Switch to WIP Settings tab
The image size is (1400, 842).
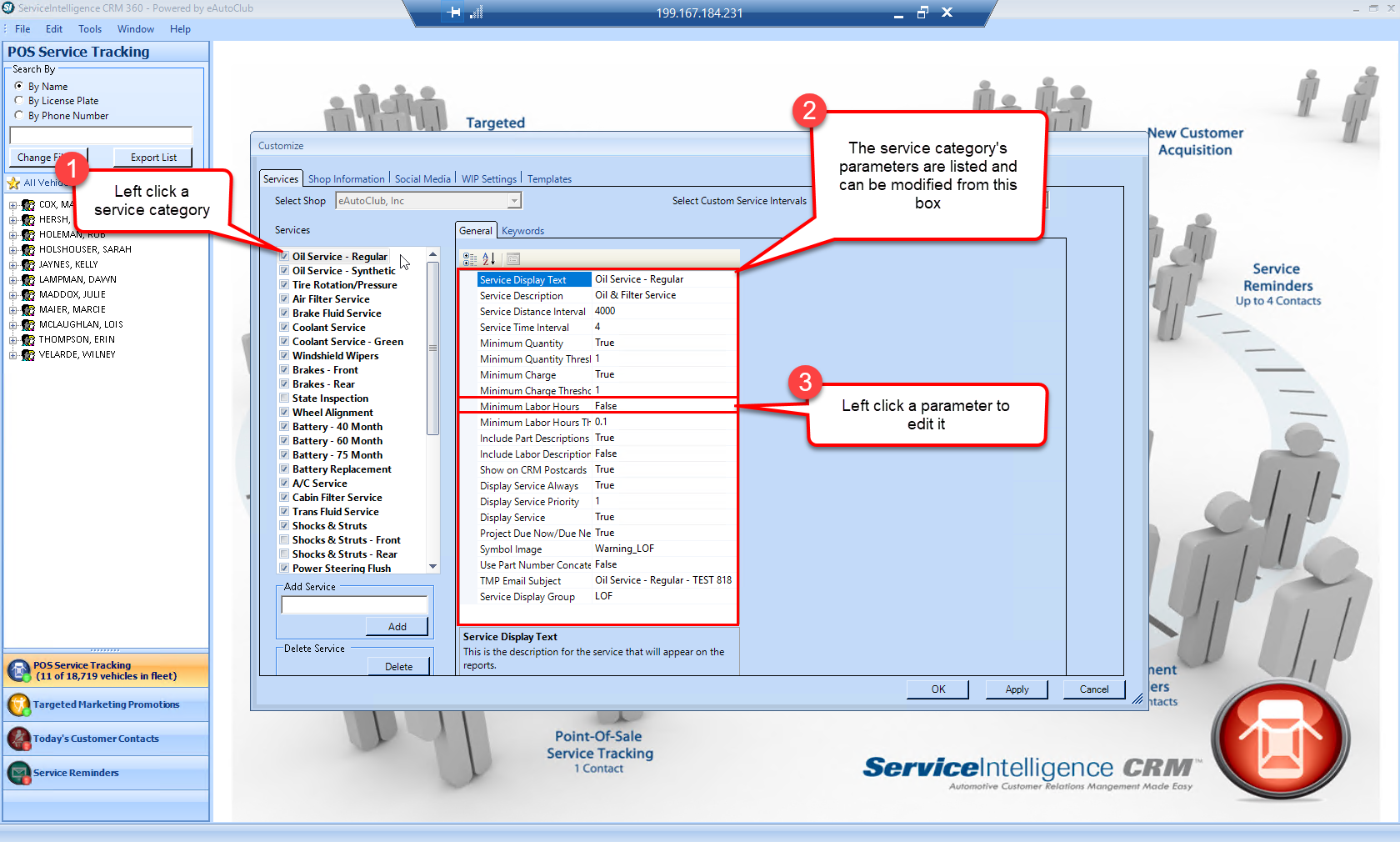pyautogui.click(x=489, y=179)
